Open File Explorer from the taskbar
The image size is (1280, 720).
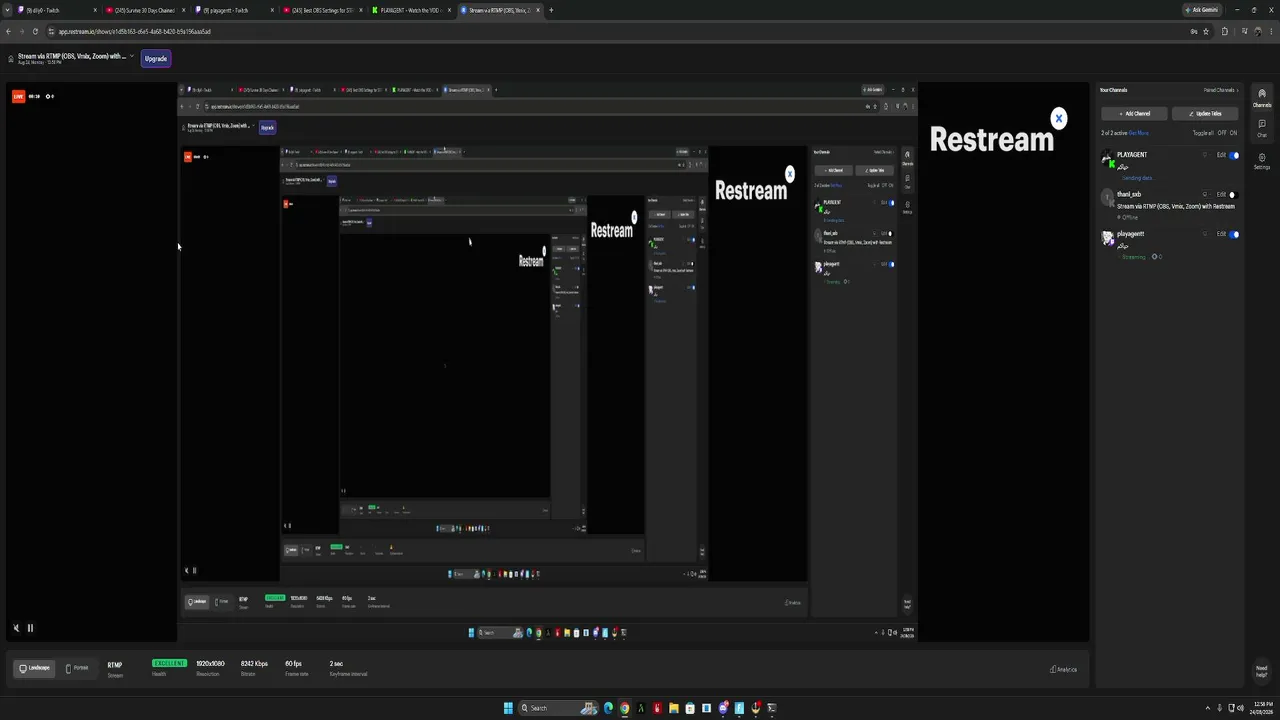673,708
